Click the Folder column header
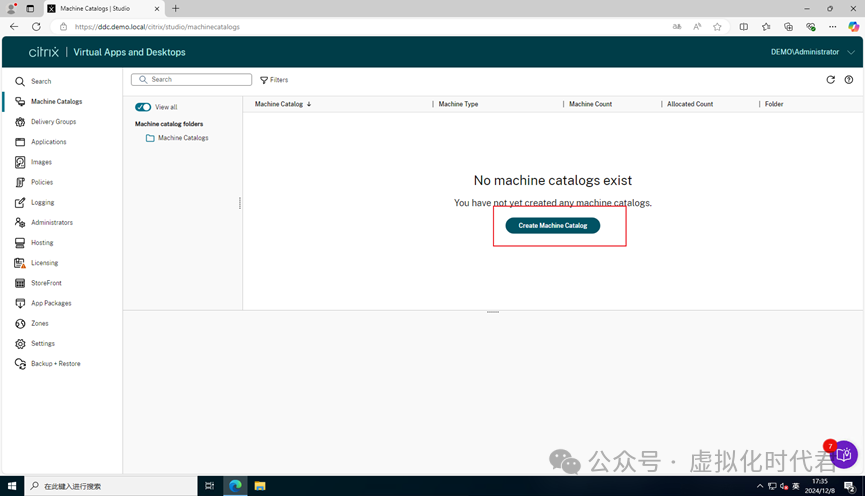Image resolution: width=865 pixels, height=496 pixels. click(x=773, y=104)
